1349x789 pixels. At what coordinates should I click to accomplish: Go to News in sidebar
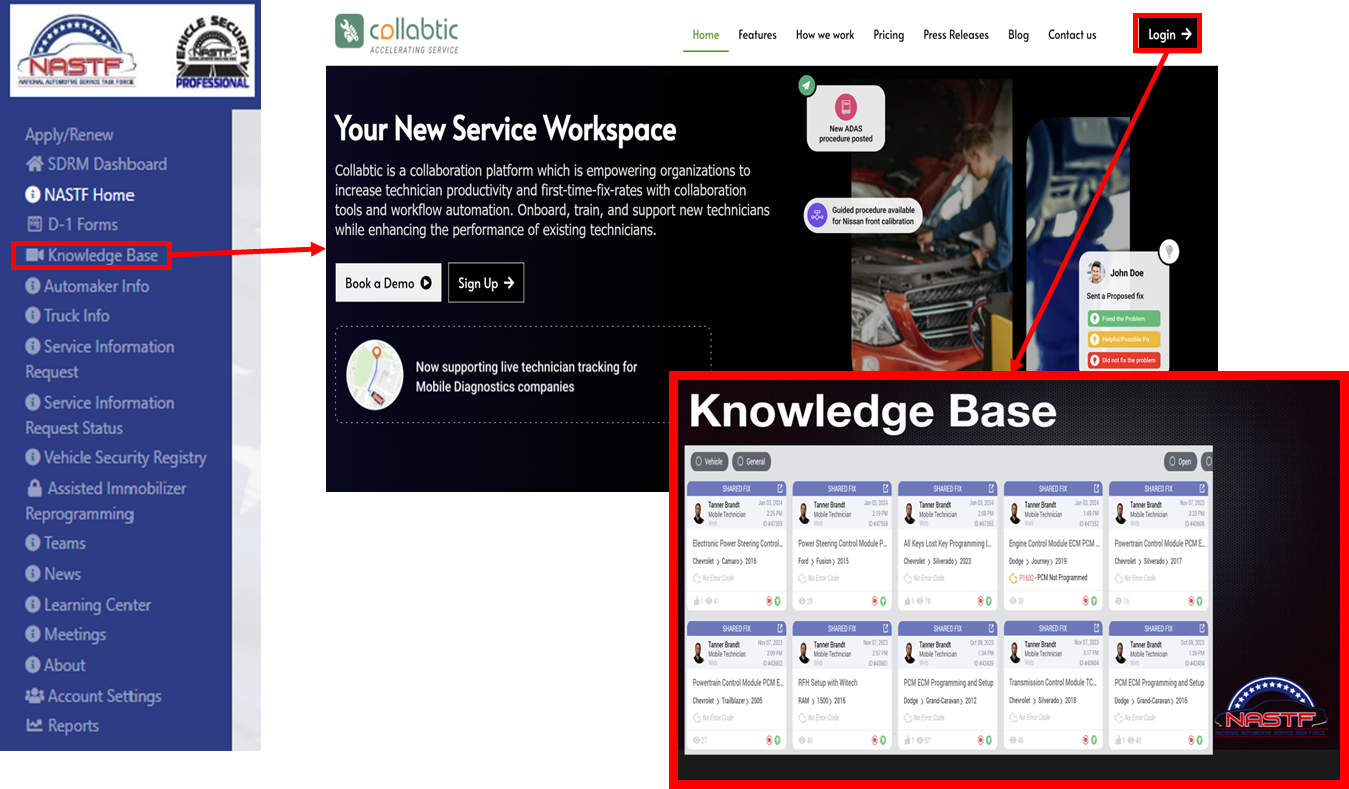[x=53, y=574]
